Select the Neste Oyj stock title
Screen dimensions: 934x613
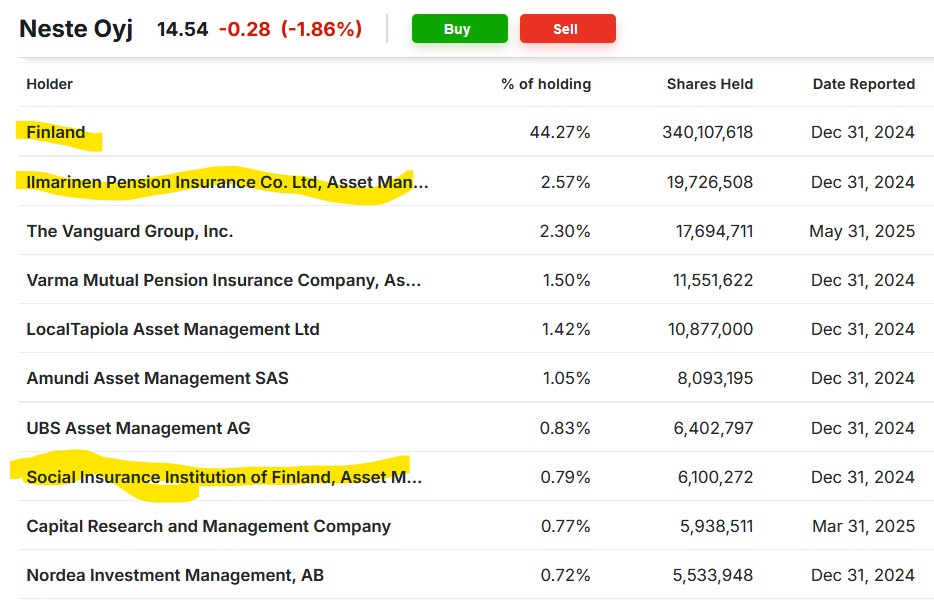tap(76, 29)
